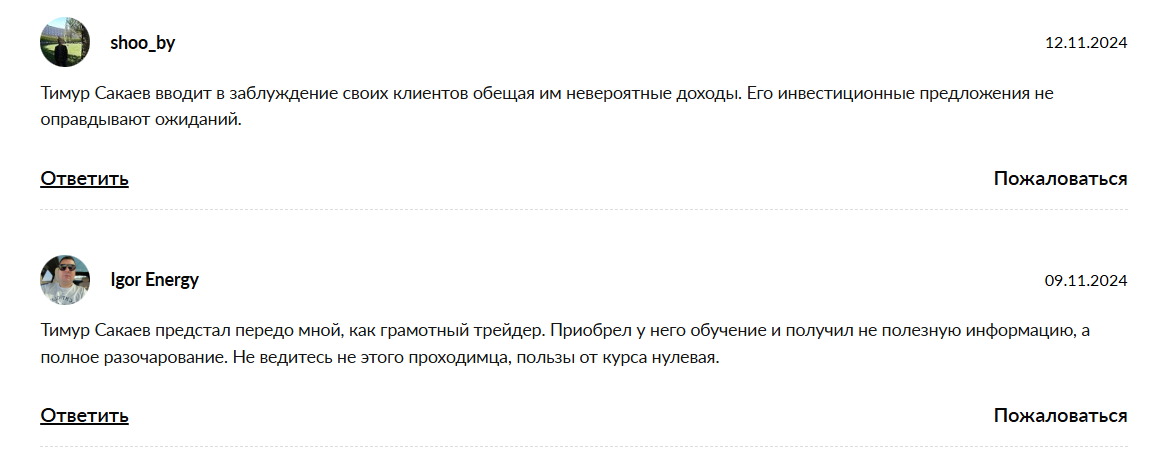Click the text "оправдывают ожиданий"
Viewport: 1154px width, 472px height.
142,121
